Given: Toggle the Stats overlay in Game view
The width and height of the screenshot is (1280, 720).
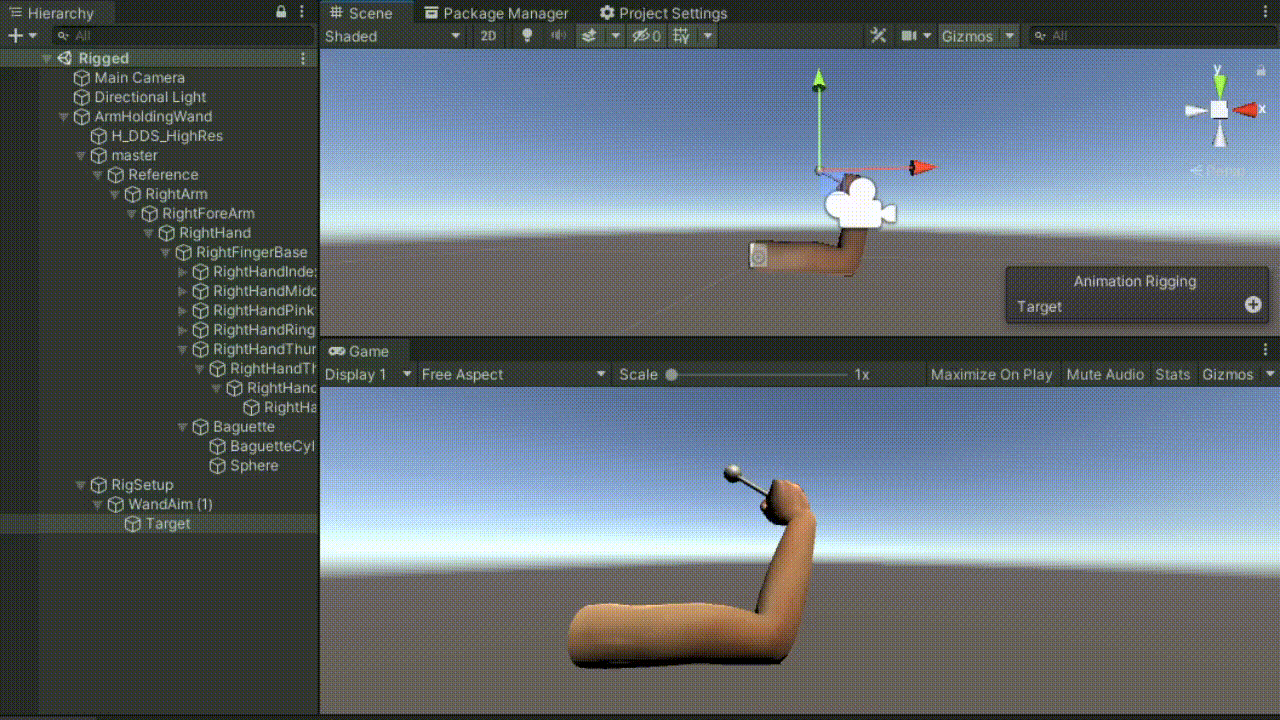Looking at the screenshot, I should [1173, 374].
